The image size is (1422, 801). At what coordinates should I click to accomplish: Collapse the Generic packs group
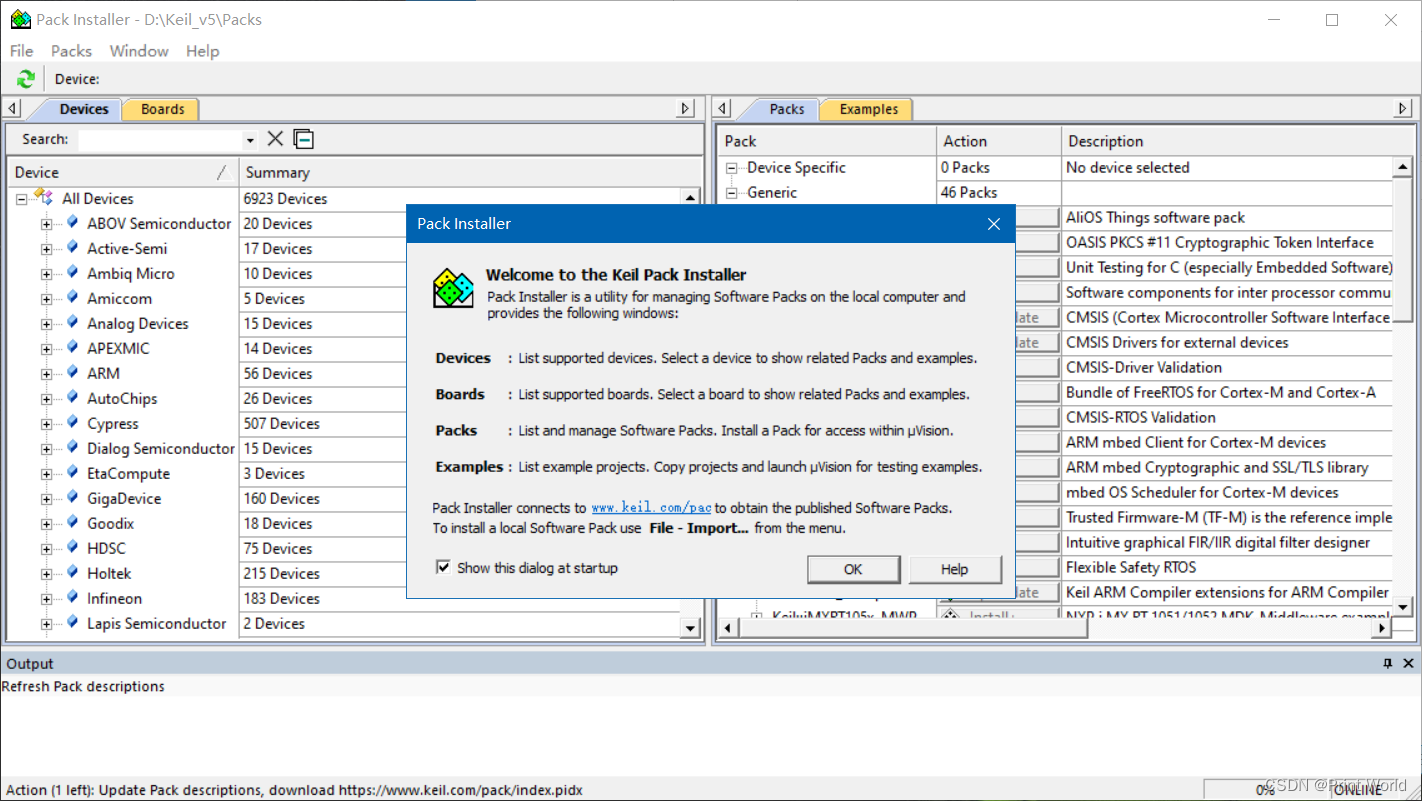tap(732, 193)
